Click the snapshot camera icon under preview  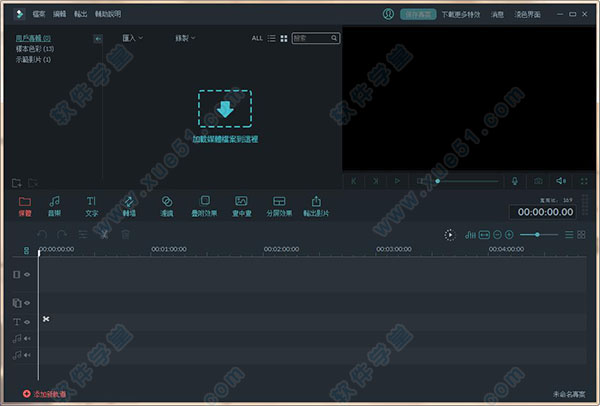click(538, 181)
